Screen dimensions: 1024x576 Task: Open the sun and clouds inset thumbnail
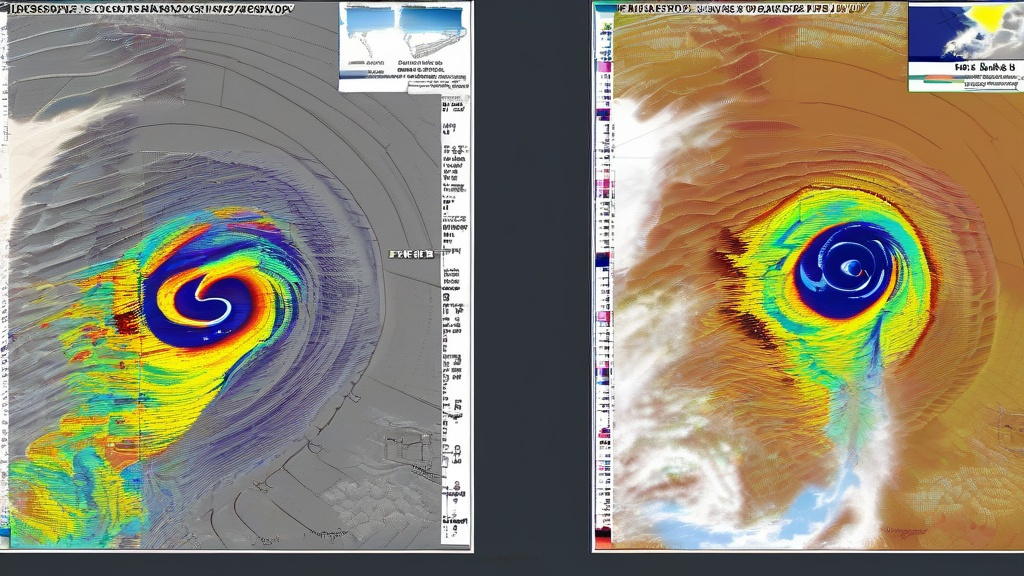pyautogui.click(x=965, y=30)
